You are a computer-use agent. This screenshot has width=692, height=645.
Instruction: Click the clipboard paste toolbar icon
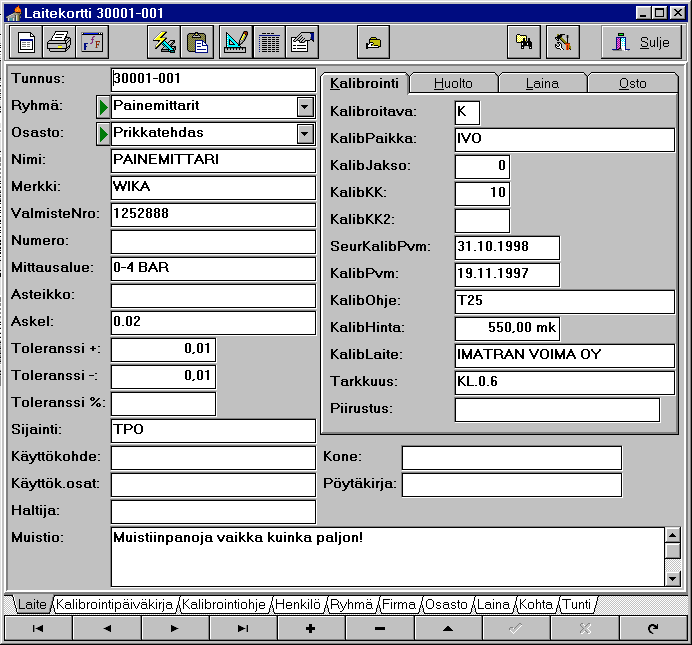pos(197,42)
